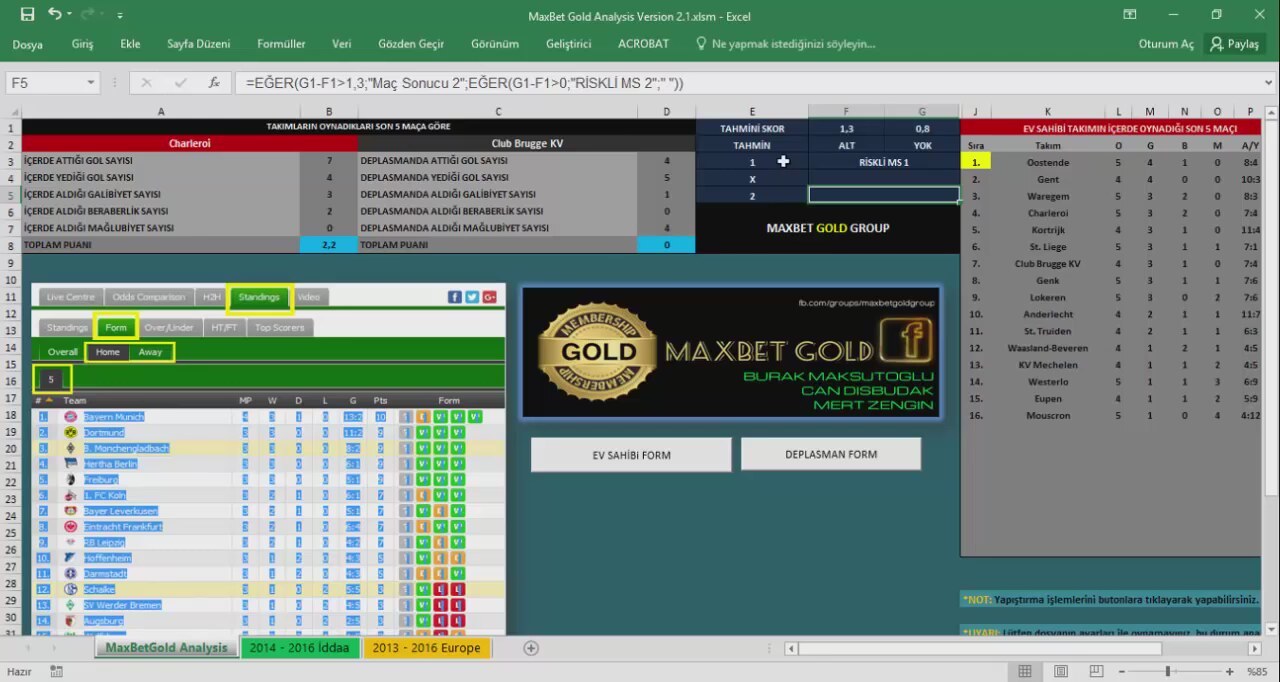Open the Geliştirici ribbon tab
The height and width of the screenshot is (682, 1280).
click(569, 44)
